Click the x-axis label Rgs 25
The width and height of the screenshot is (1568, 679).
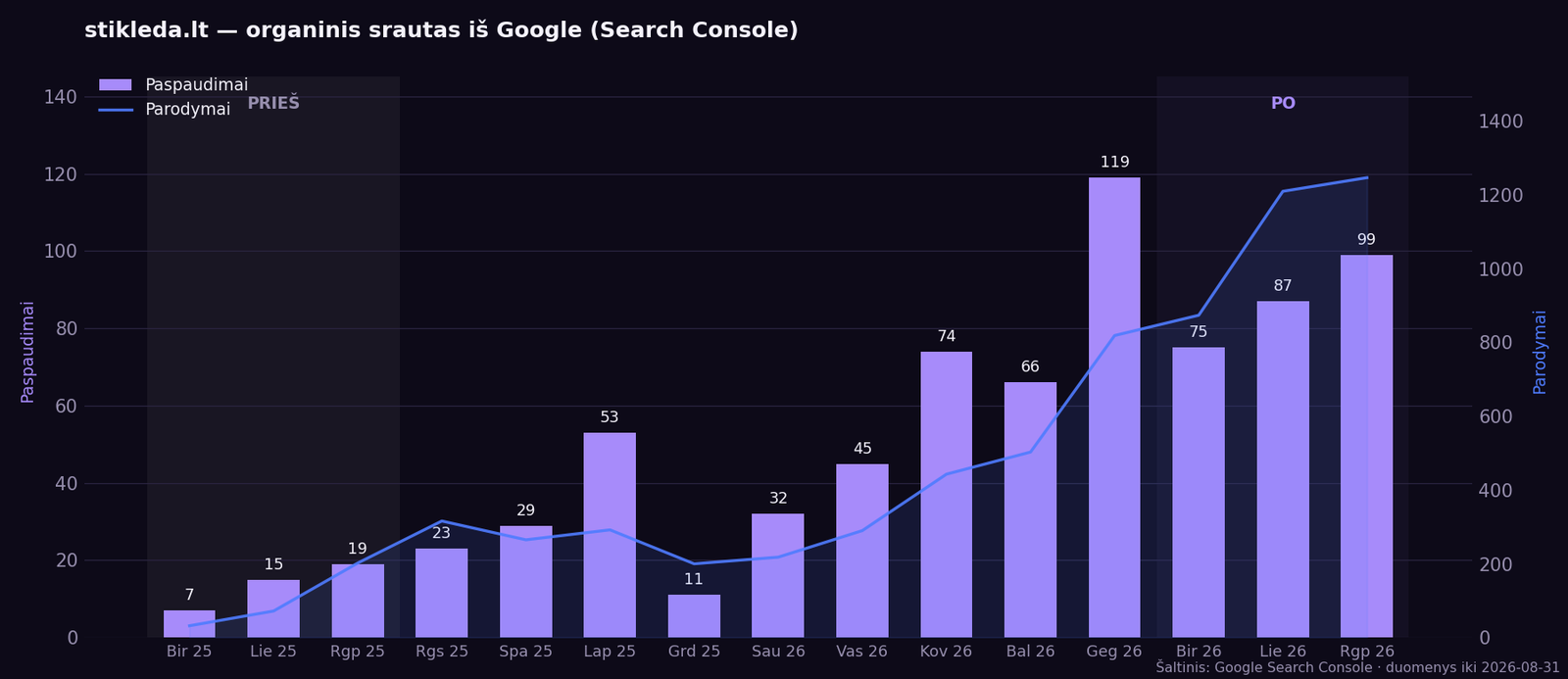[442, 652]
